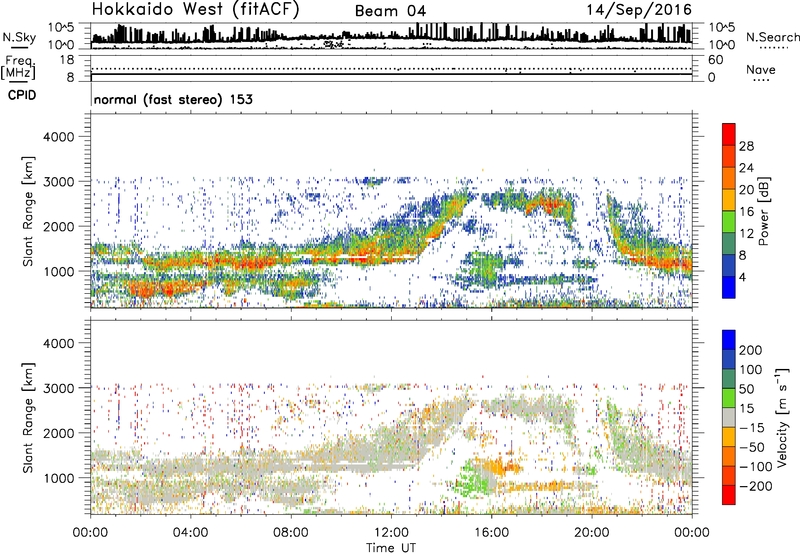Click the "16" label on the Power color bar
Image resolution: width=800 pixels, height=554 pixels.
point(746,212)
